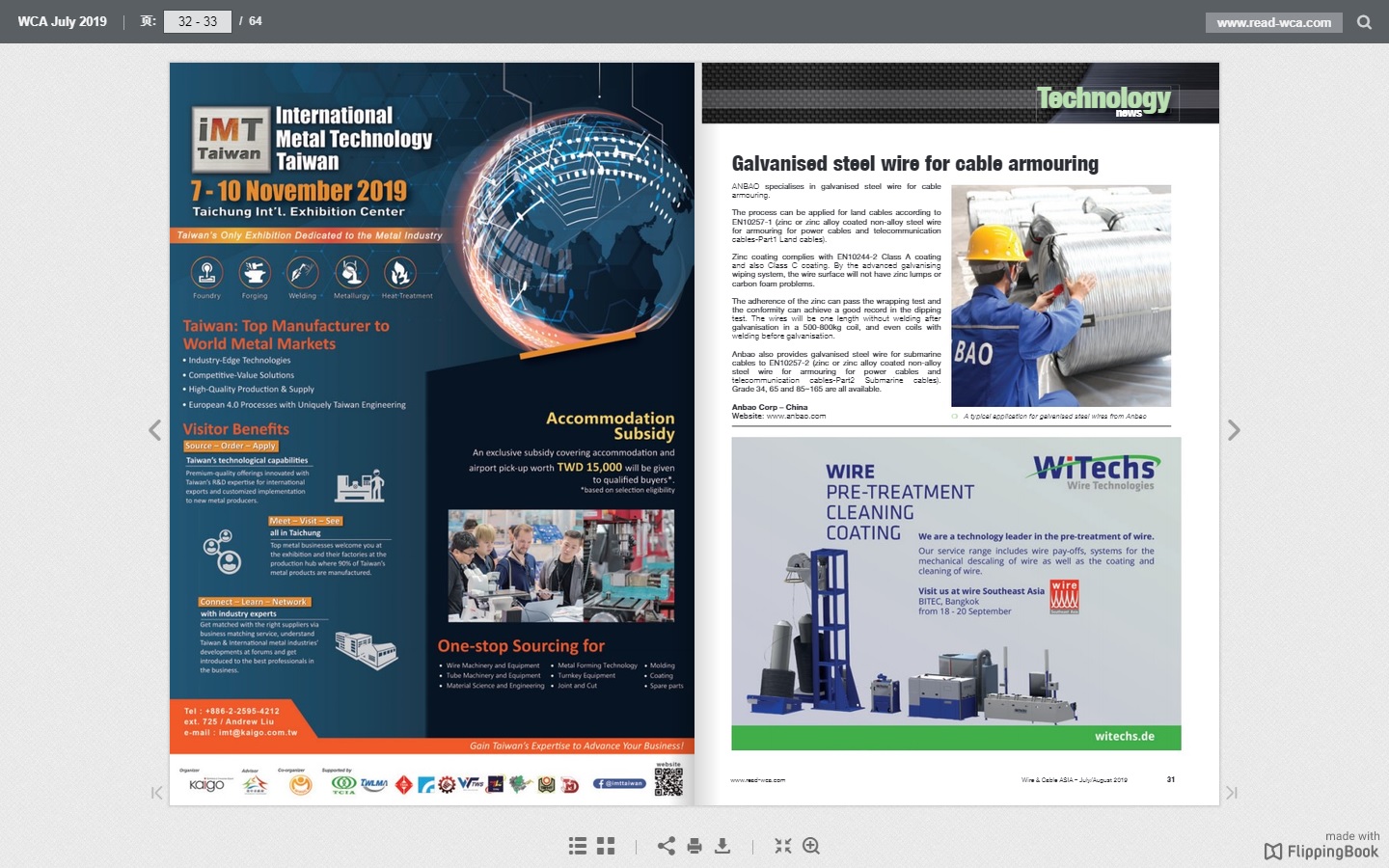Open the witechs.de link

(x=1125, y=737)
